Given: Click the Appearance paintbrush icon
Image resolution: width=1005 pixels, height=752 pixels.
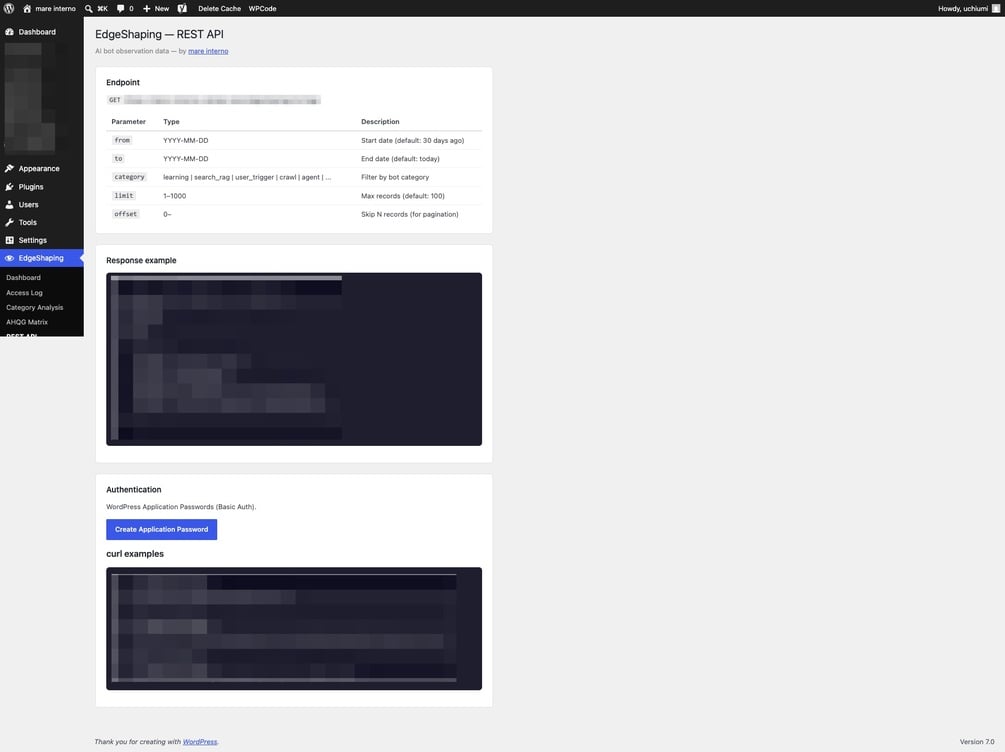Looking at the screenshot, I should pyautogui.click(x=10, y=169).
